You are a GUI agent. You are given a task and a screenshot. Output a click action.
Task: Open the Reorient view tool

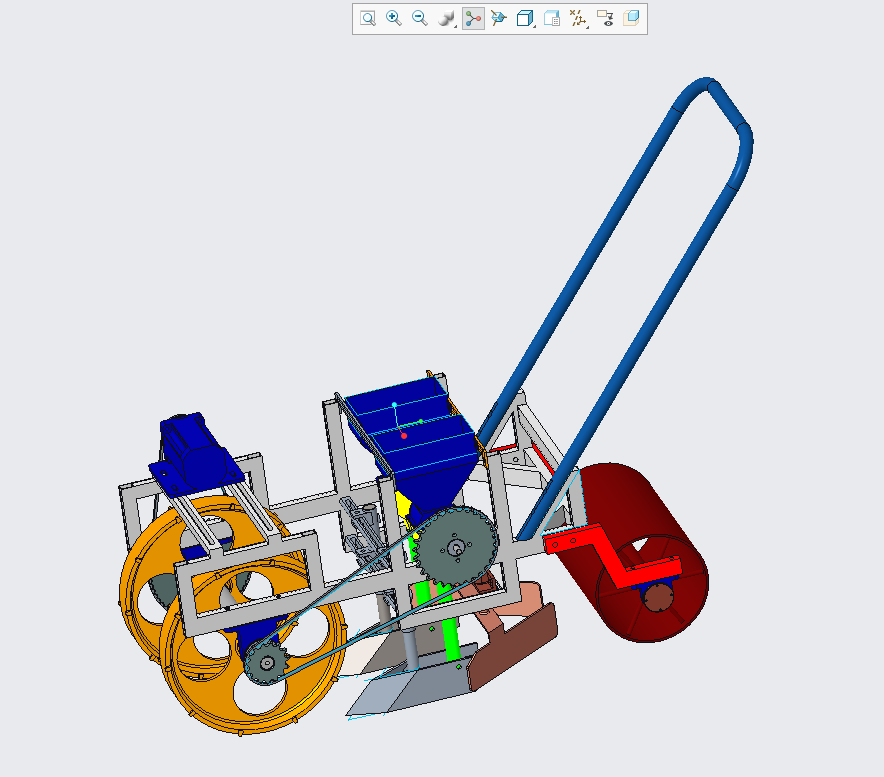(x=499, y=18)
